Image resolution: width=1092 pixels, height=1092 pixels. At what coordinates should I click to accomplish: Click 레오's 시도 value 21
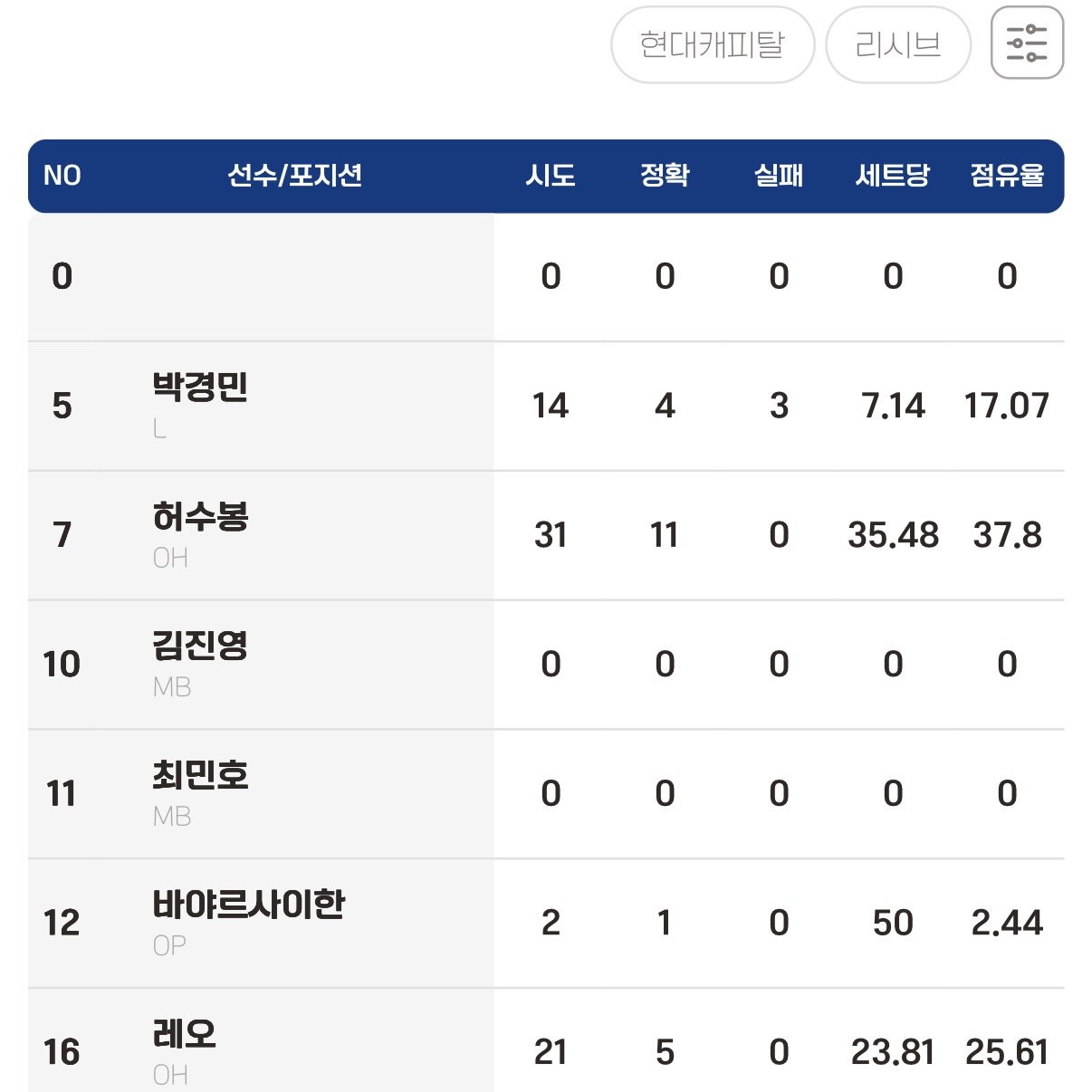(x=551, y=1052)
